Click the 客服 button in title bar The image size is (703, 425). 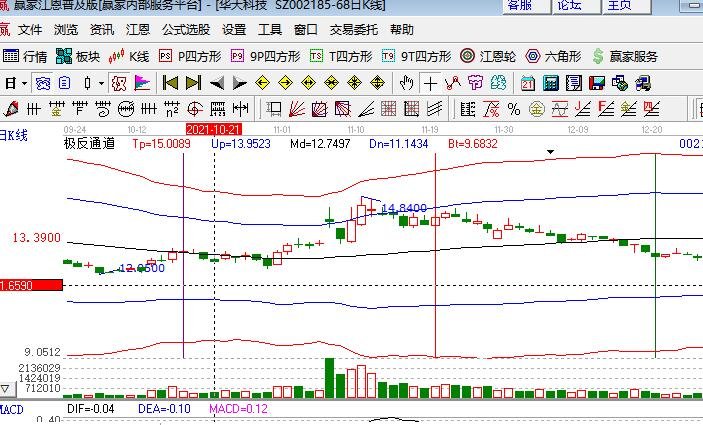click(x=525, y=6)
